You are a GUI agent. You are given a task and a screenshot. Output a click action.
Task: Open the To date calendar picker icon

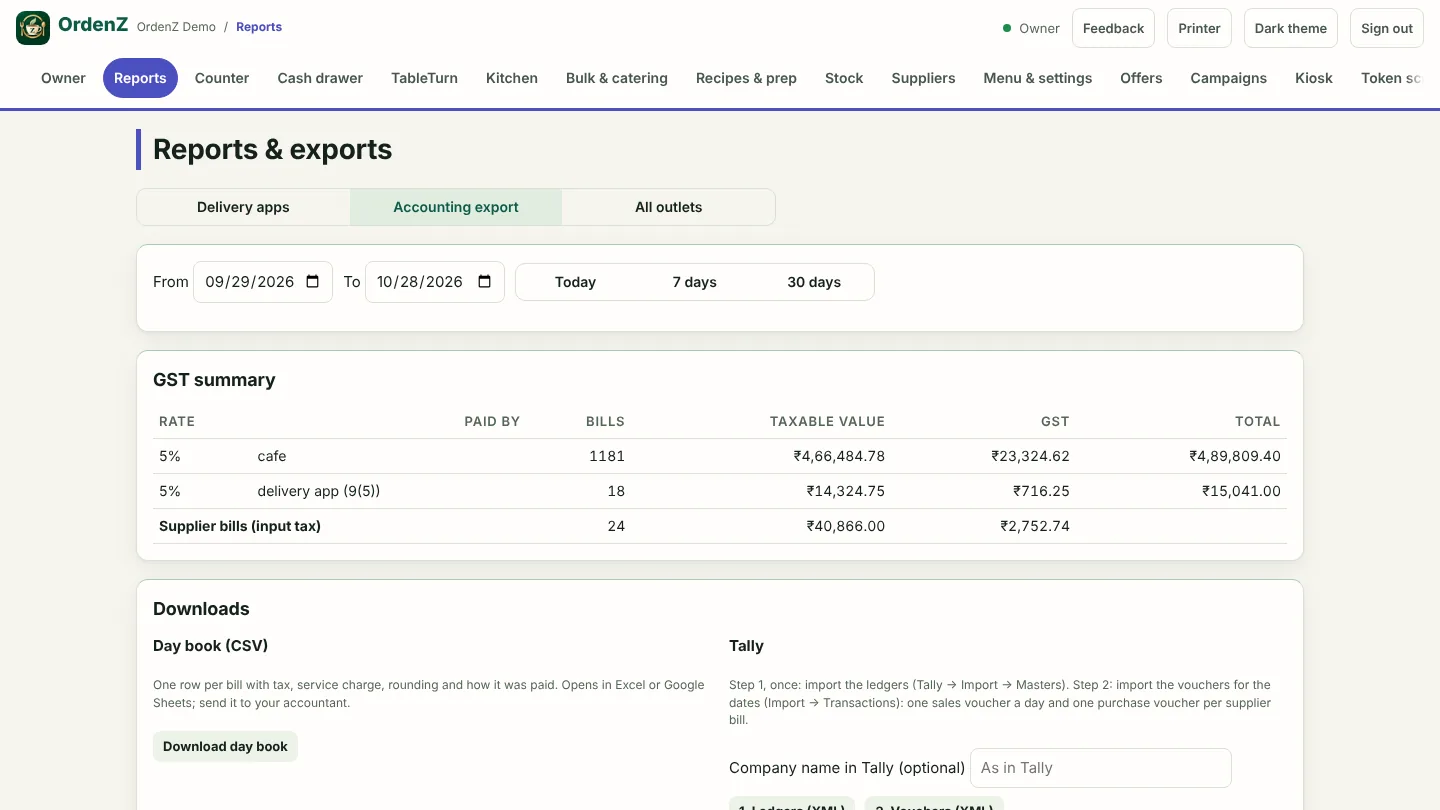click(x=485, y=282)
